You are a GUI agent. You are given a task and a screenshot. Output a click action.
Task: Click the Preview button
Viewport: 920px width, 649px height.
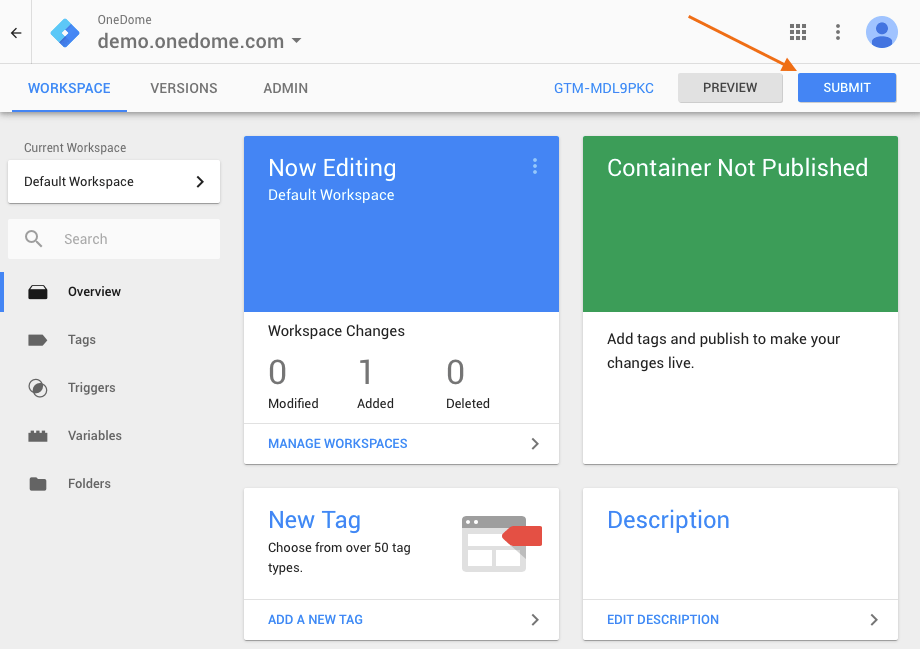(x=730, y=87)
